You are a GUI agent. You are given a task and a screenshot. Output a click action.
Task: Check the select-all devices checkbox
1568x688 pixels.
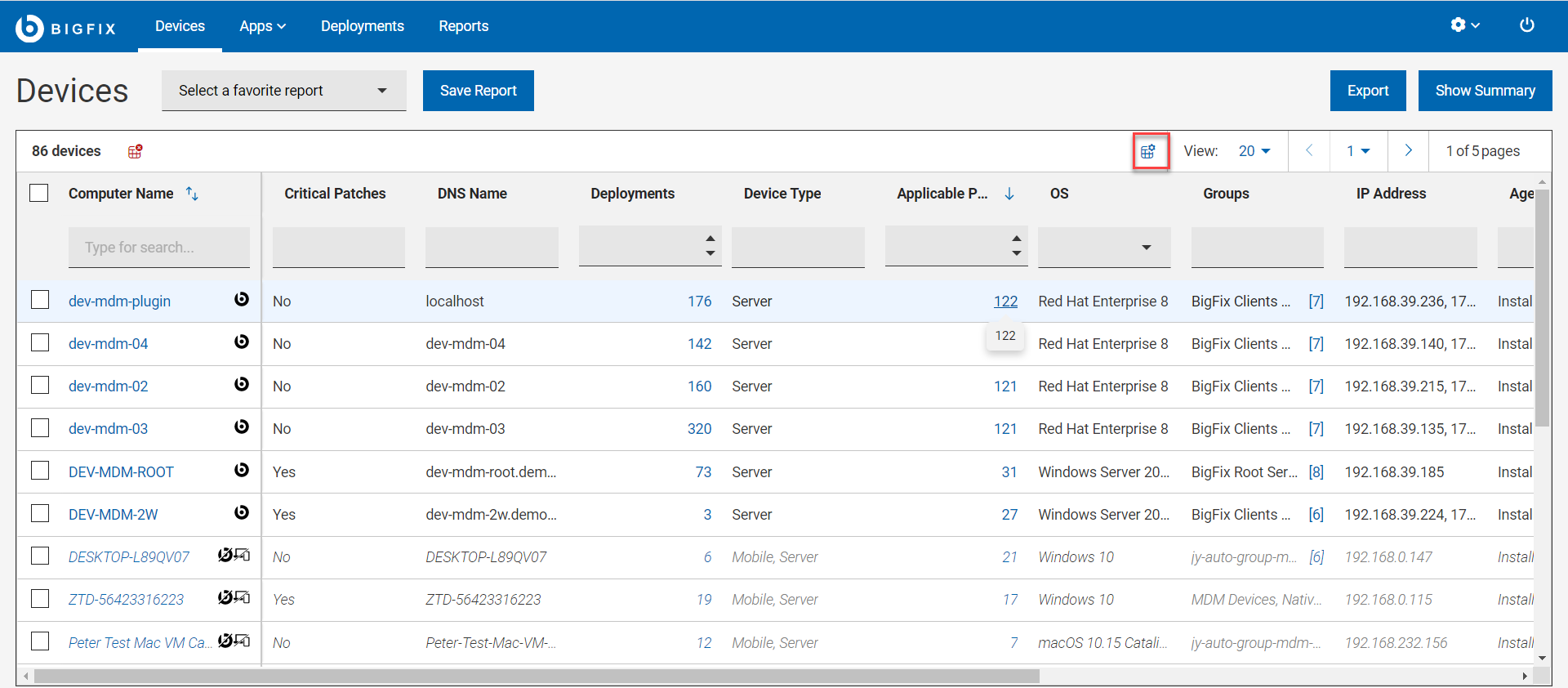[39, 194]
